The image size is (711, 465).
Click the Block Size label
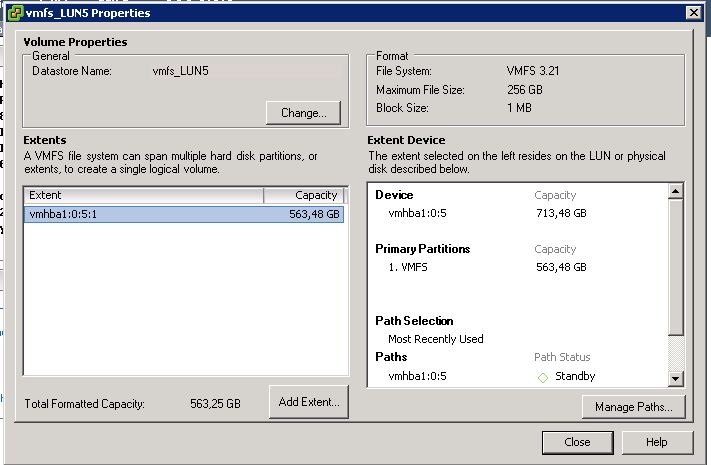(x=402, y=108)
